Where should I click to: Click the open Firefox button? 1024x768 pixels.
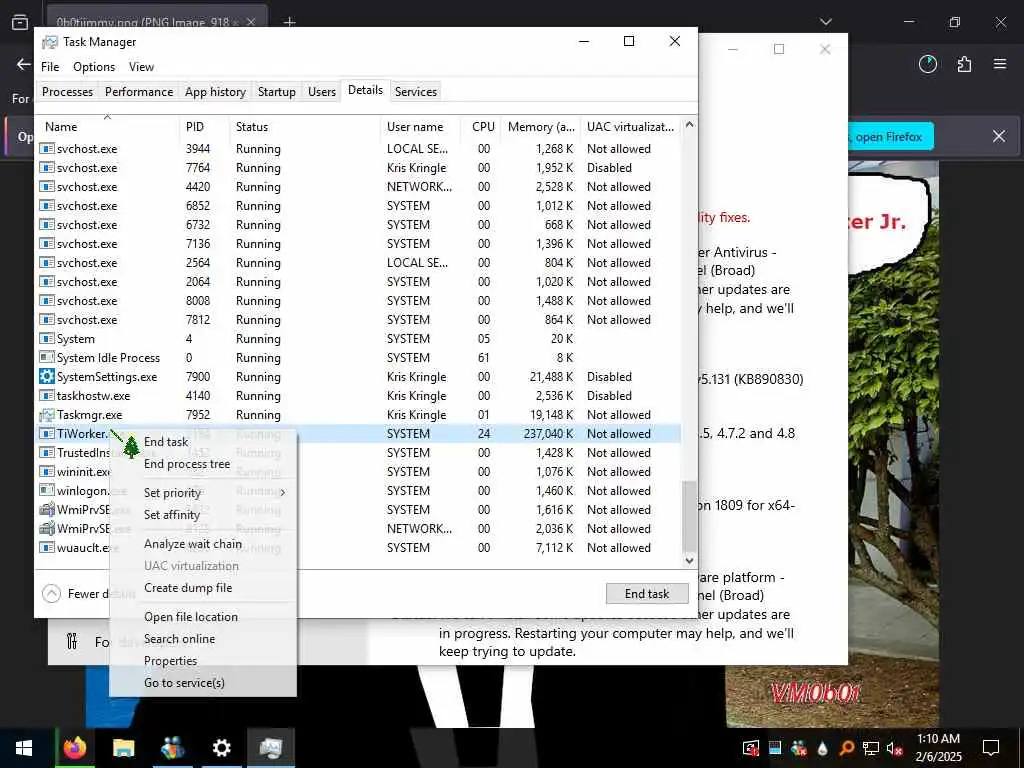click(x=891, y=136)
